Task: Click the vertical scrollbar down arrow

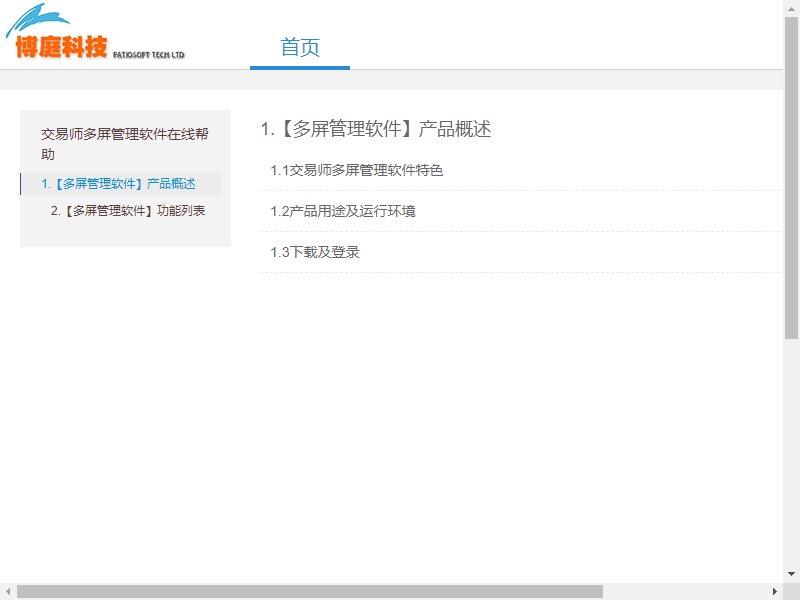Action: 792,574
